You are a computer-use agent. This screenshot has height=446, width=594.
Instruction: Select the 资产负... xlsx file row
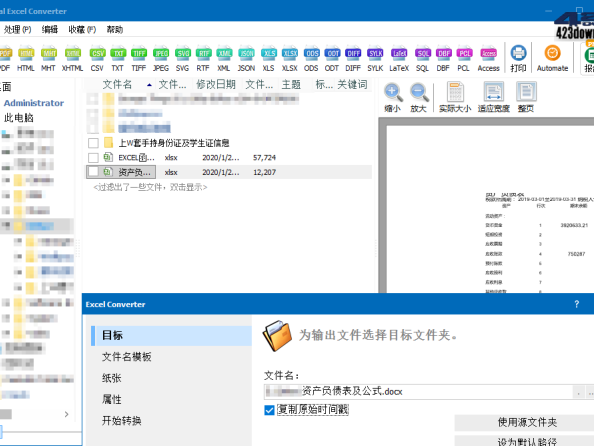pos(229,172)
